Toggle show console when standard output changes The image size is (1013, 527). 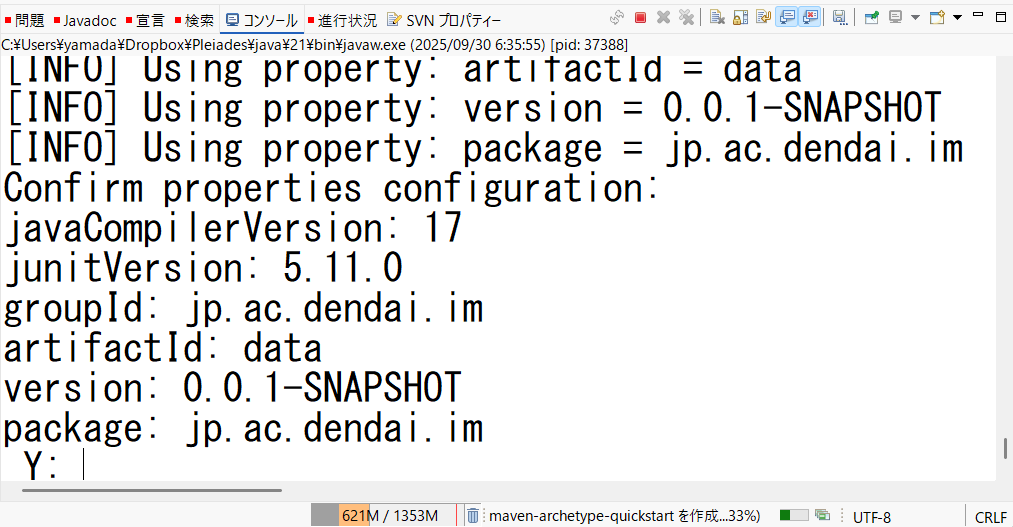pos(787,18)
